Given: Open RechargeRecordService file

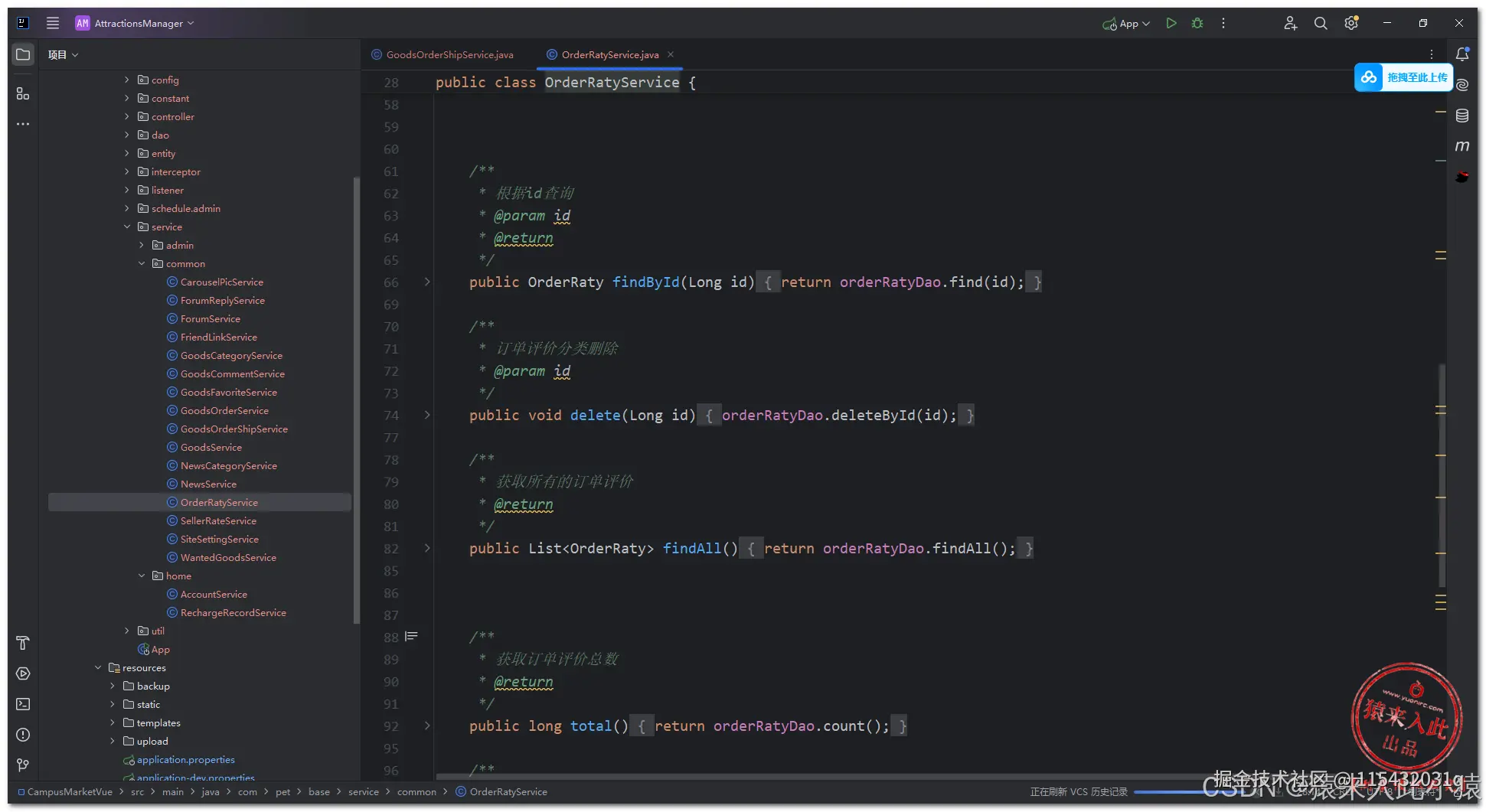Looking at the screenshot, I should coord(233,612).
